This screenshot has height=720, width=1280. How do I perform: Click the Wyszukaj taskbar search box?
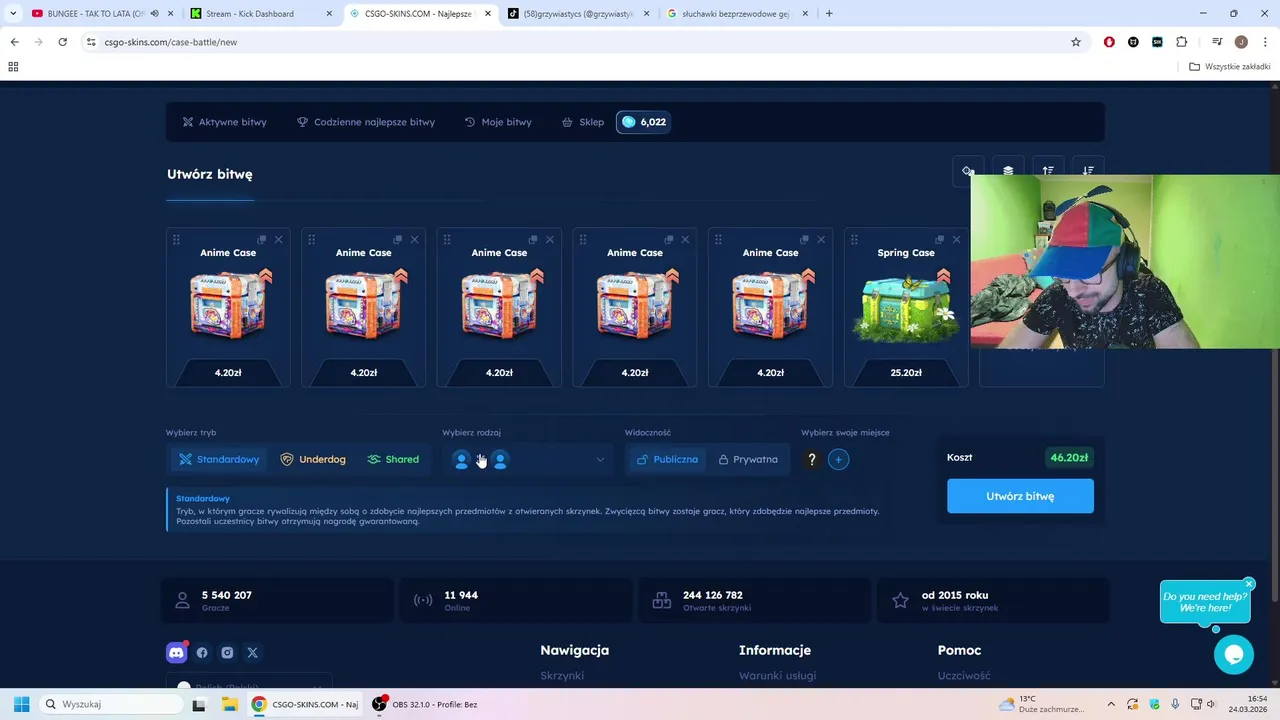point(110,704)
